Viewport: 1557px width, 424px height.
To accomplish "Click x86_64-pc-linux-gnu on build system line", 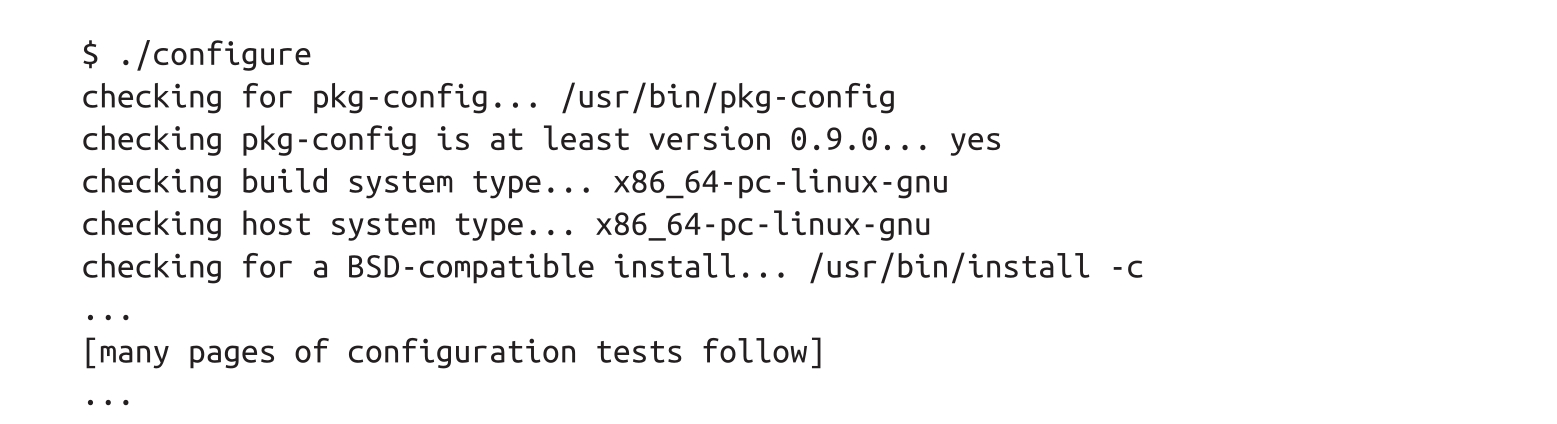I will pyautogui.click(x=780, y=183).
